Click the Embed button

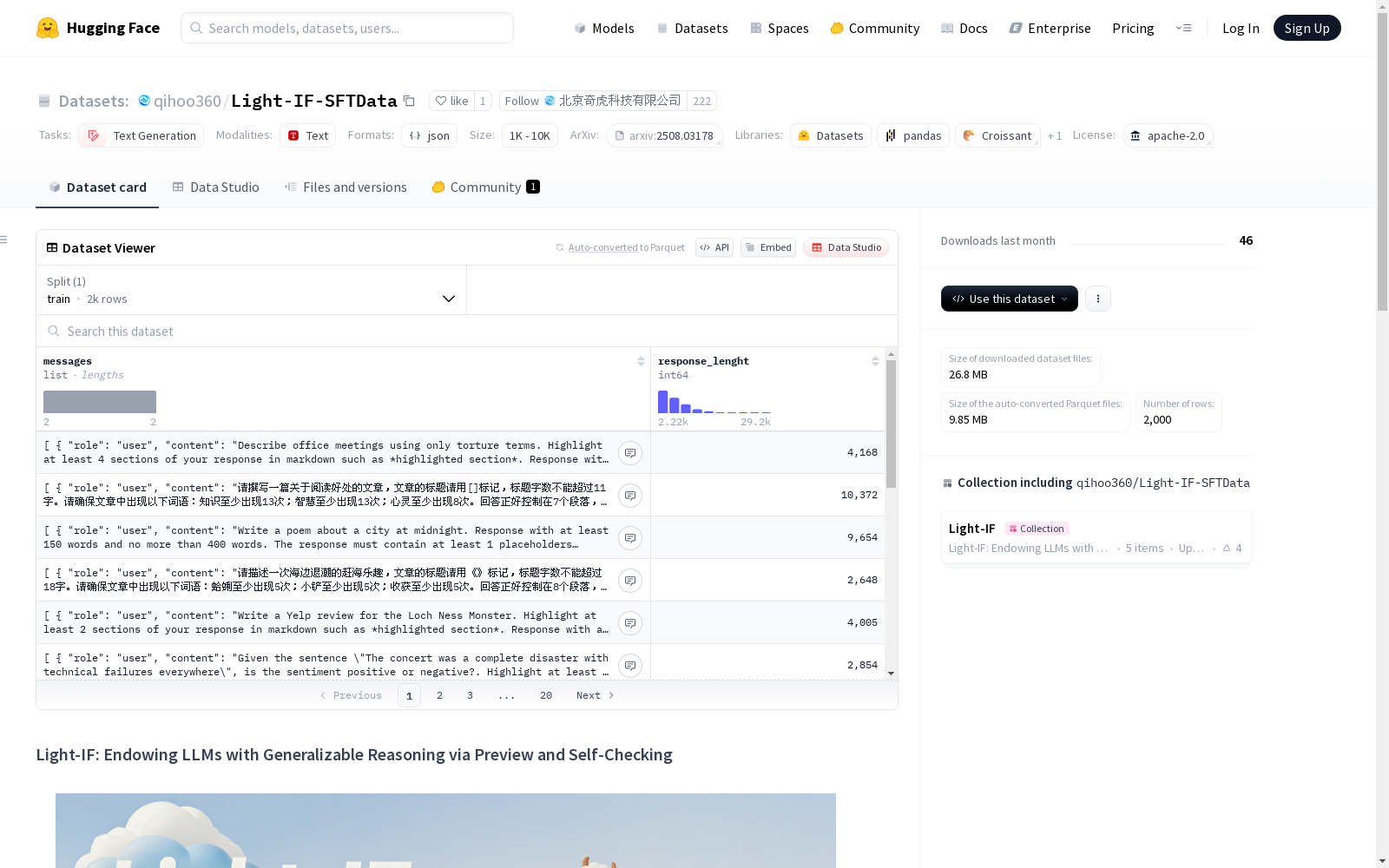click(x=768, y=247)
